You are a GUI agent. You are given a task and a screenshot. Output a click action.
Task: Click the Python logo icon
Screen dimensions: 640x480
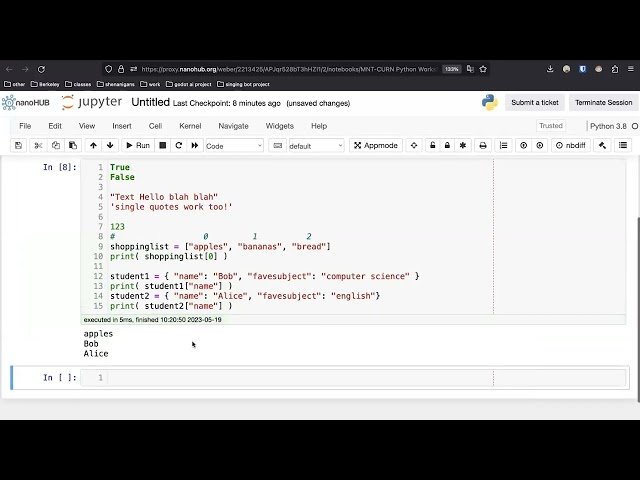490,102
